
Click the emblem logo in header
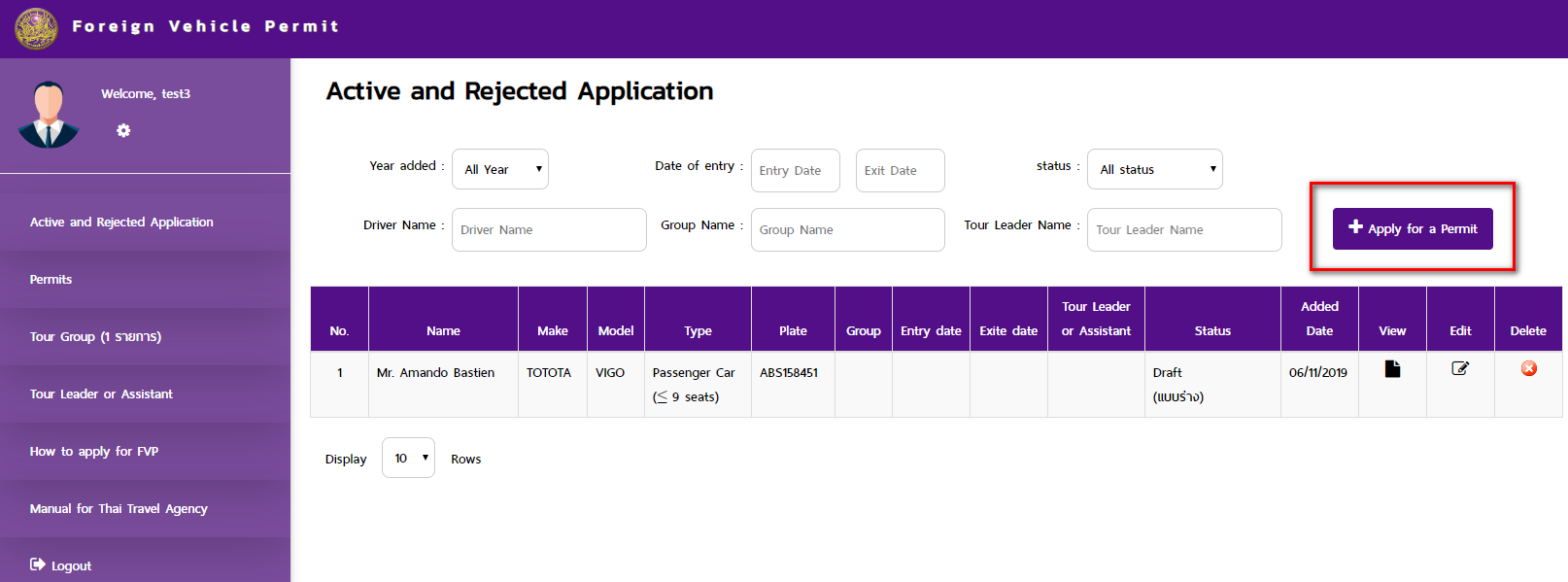(x=36, y=28)
